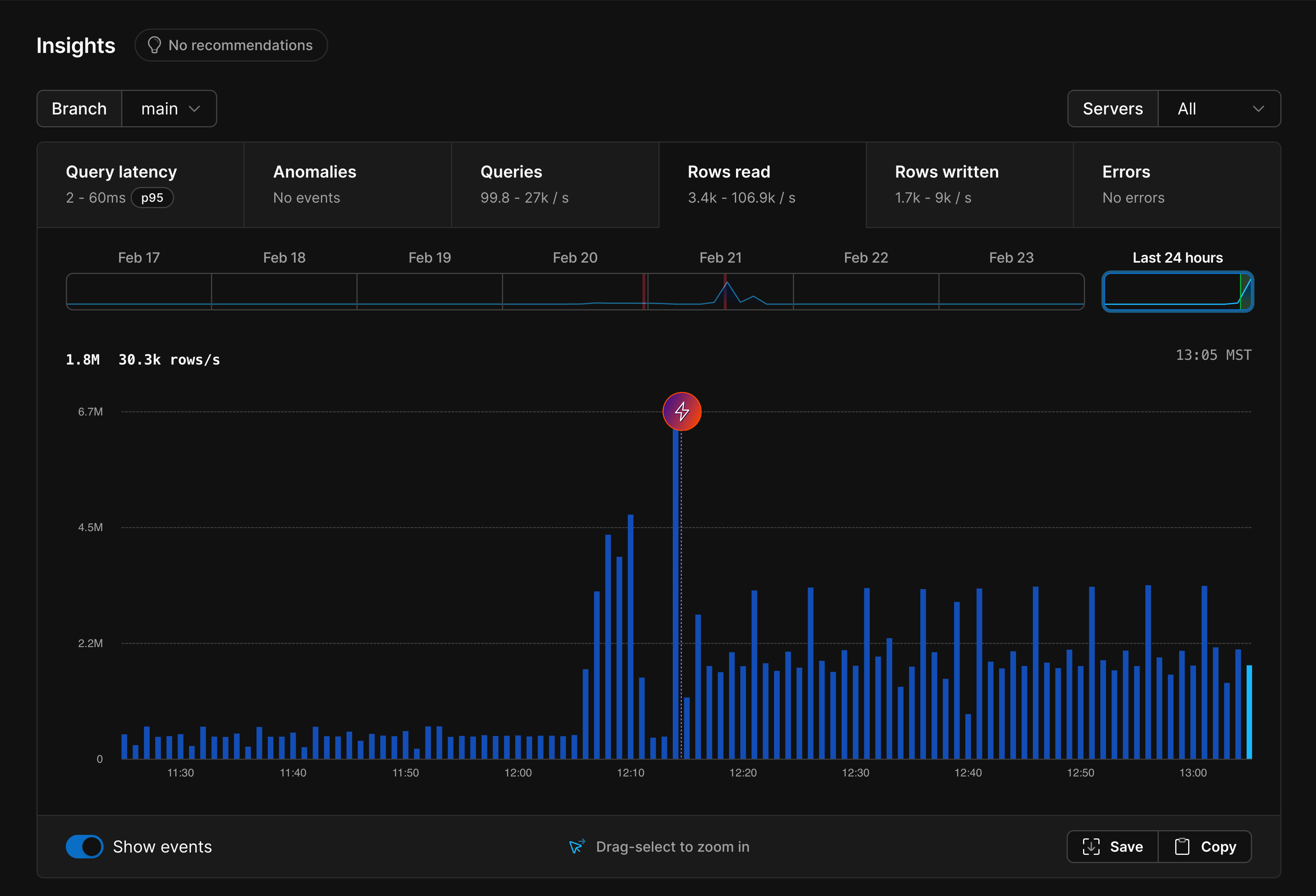The image size is (1316, 896).
Task: Click the drag-select cursor arrow icon
Action: 576,847
